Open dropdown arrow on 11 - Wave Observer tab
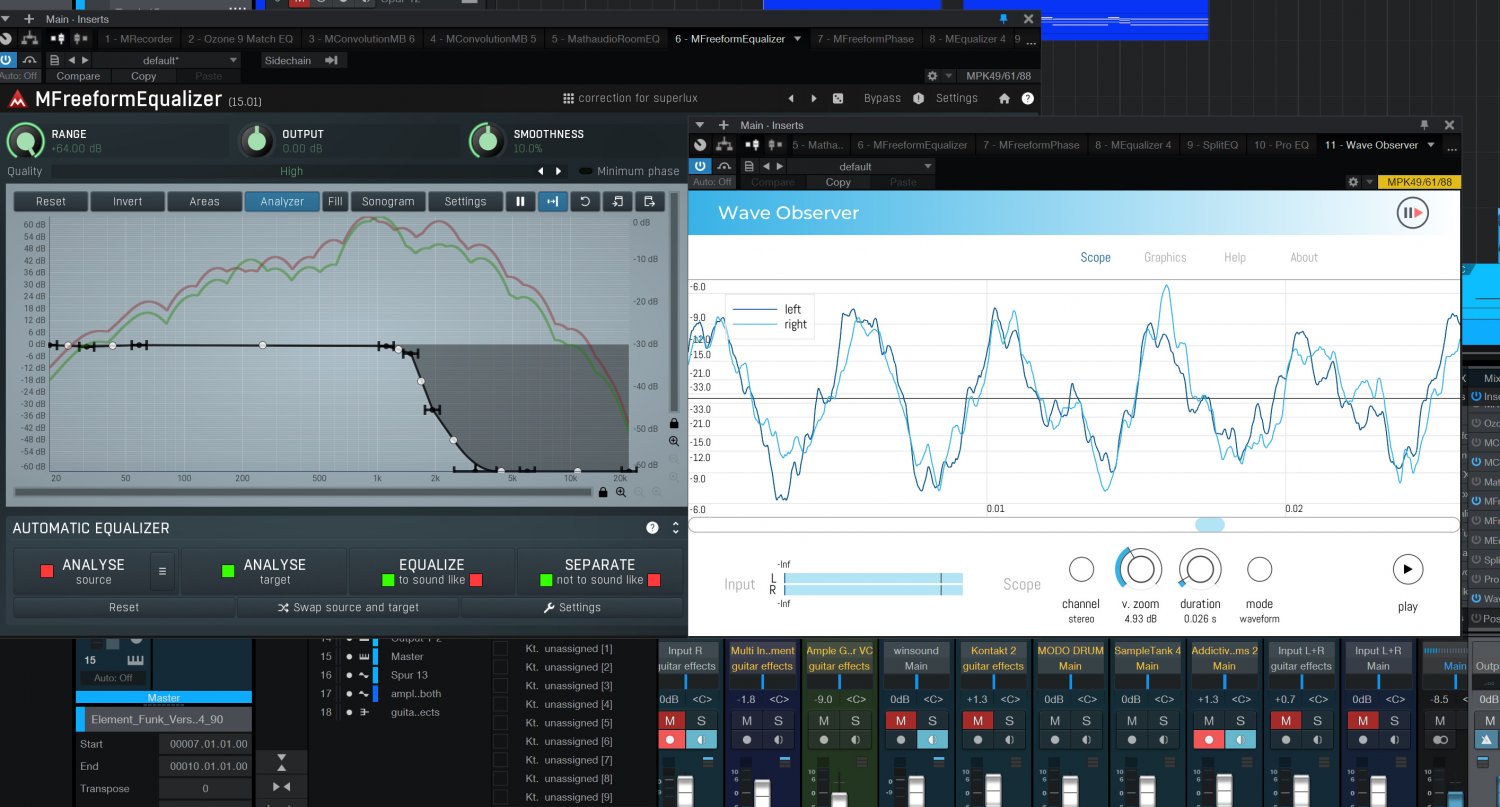Image resolution: width=1500 pixels, height=807 pixels. pyautogui.click(x=1430, y=145)
